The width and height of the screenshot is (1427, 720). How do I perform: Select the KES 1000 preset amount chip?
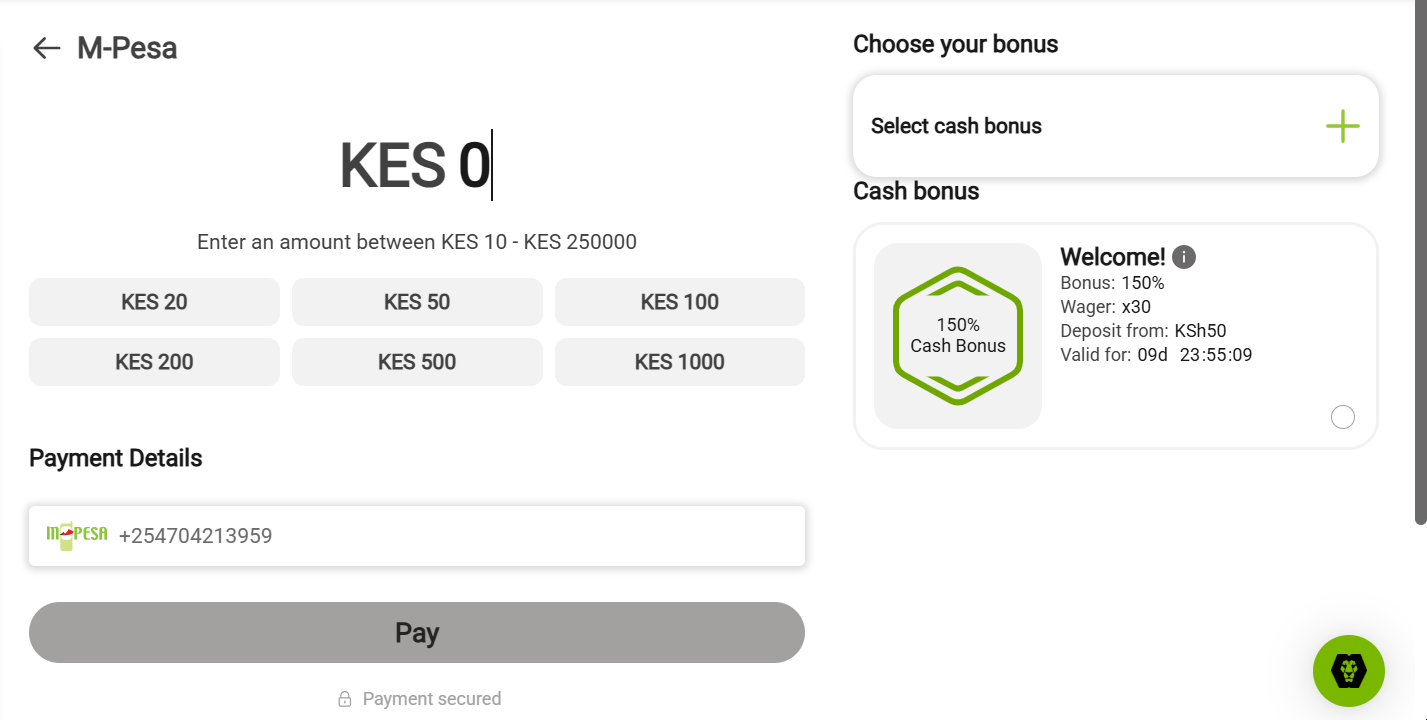(679, 362)
